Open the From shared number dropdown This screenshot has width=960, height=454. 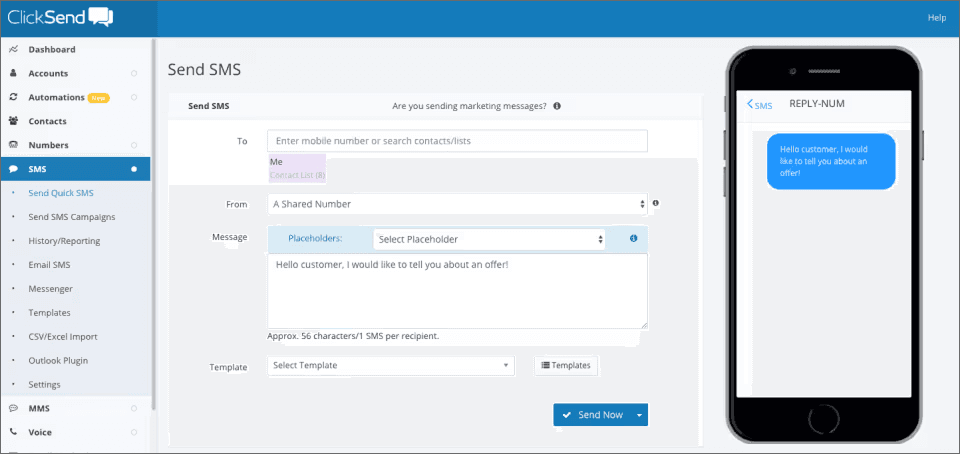point(457,204)
